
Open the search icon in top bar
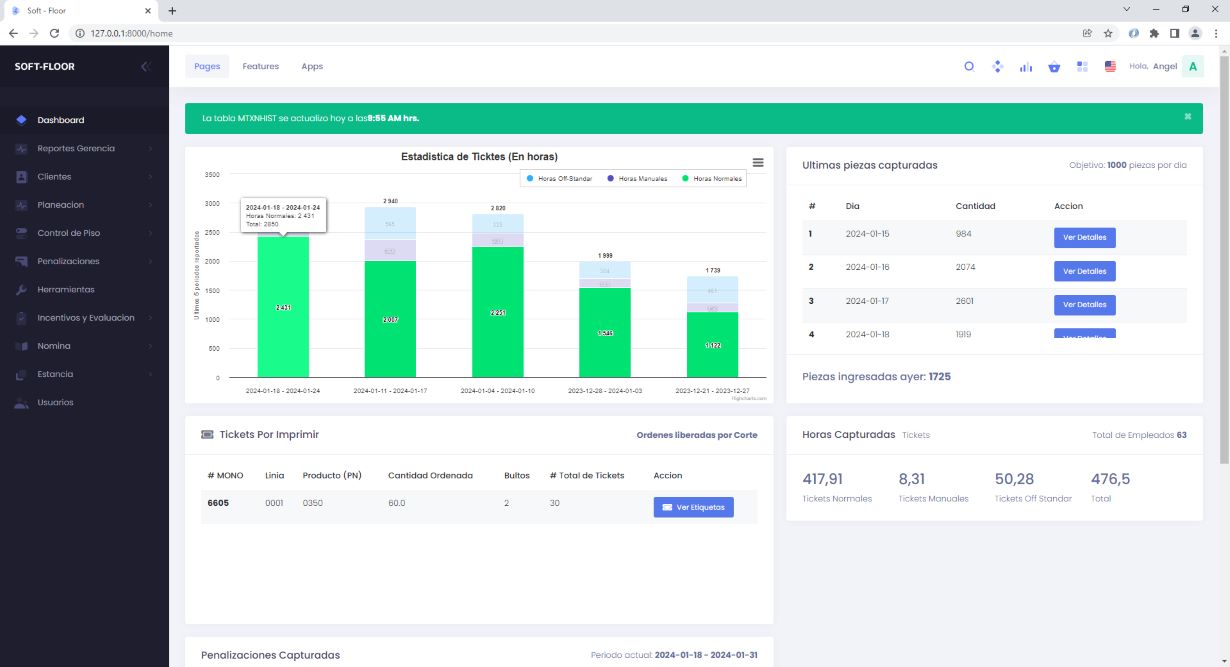coord(968,67)
